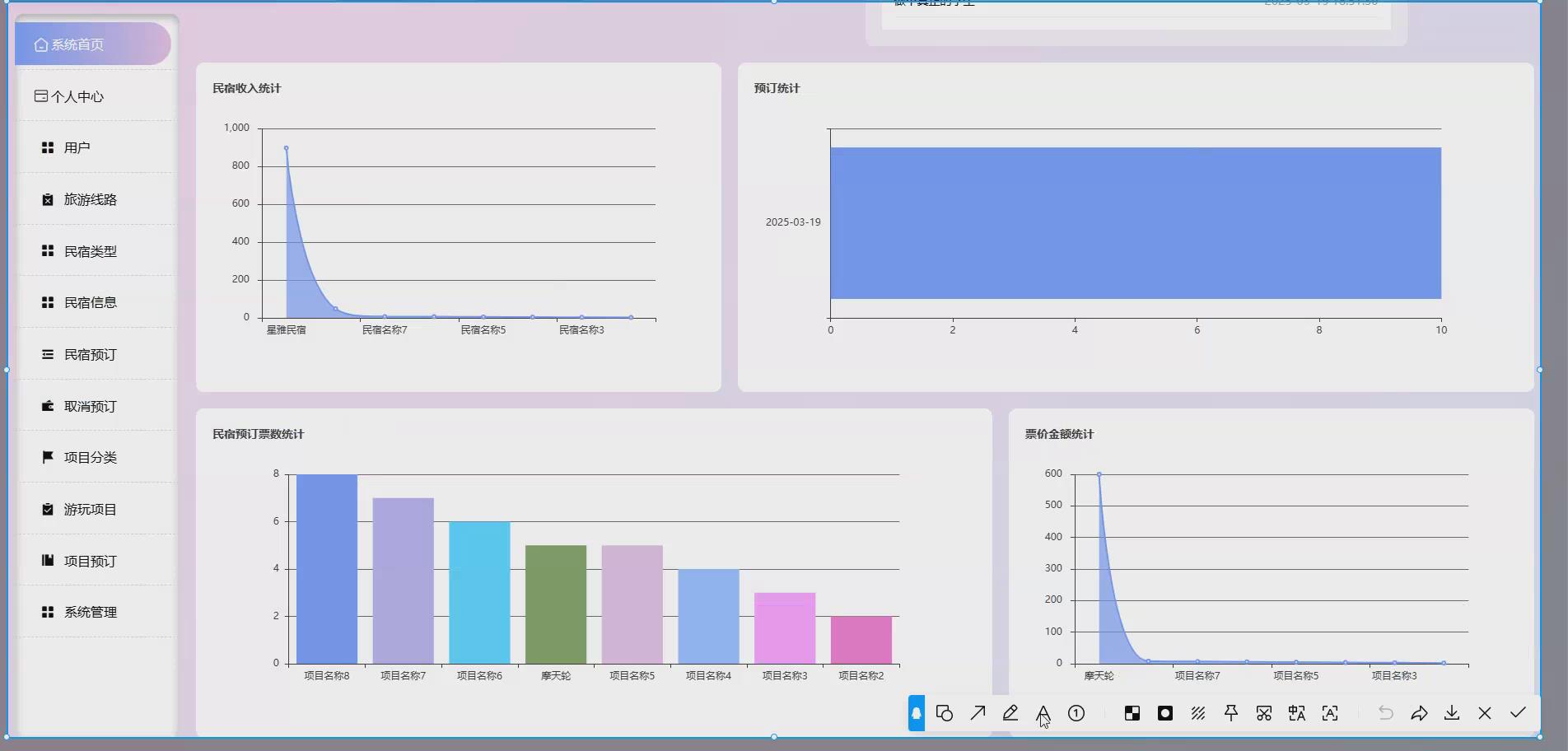1568x751 pixels.
Task: Select the mosaic checkerboard tool
Action: 1132,713
